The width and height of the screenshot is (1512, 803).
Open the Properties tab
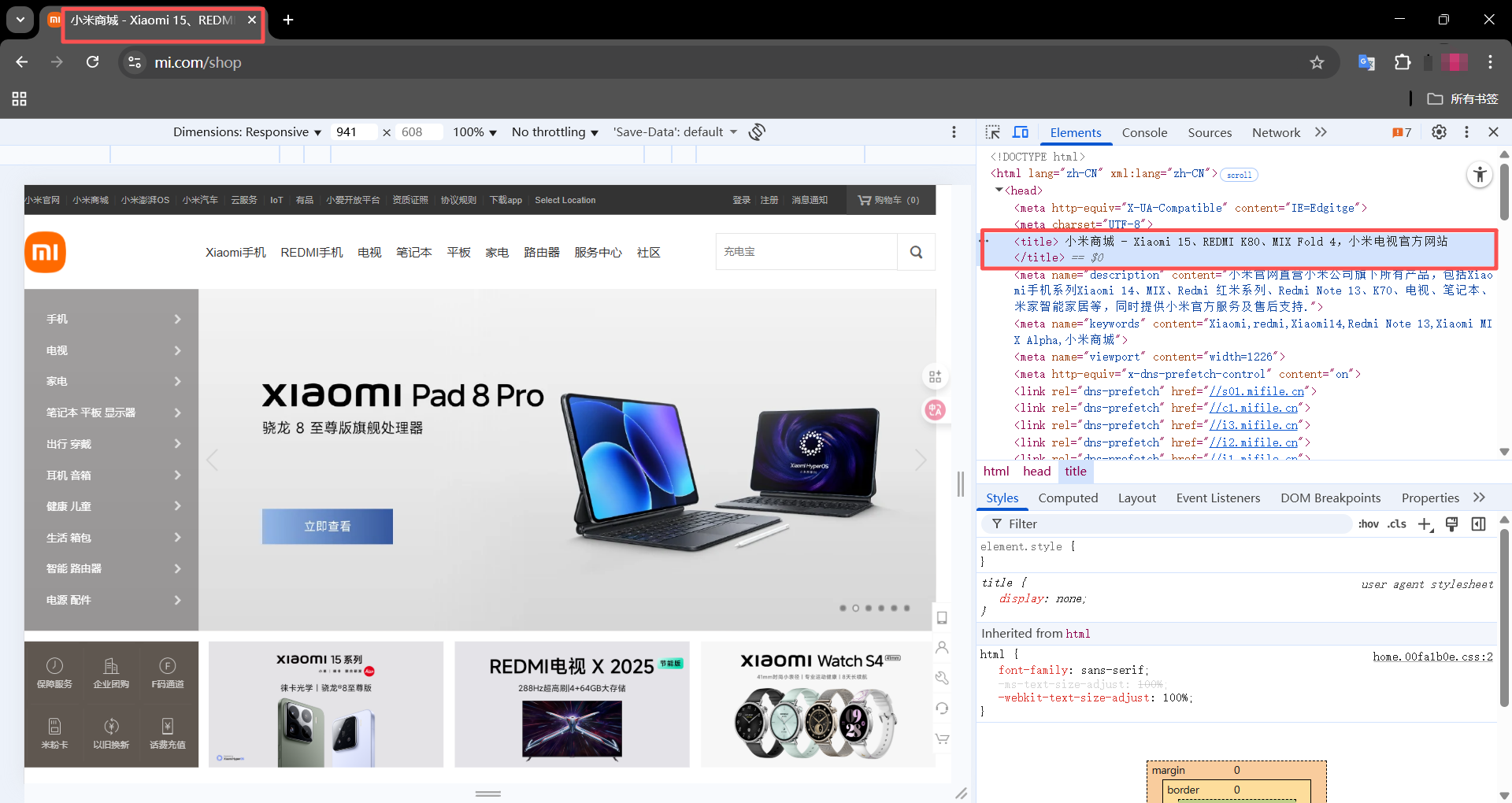pyautogui.click(x=1430, y=498)
